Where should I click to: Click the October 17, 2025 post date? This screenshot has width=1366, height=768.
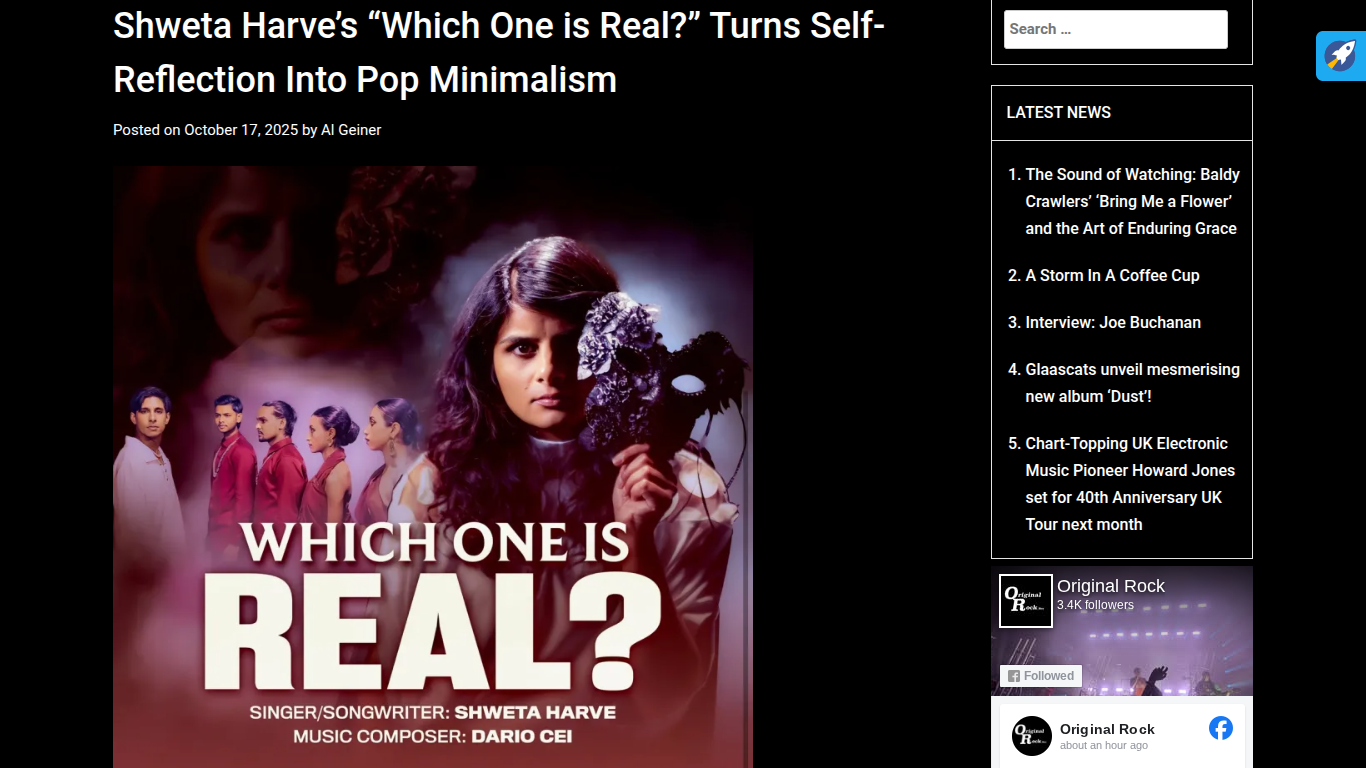point(241,130)
